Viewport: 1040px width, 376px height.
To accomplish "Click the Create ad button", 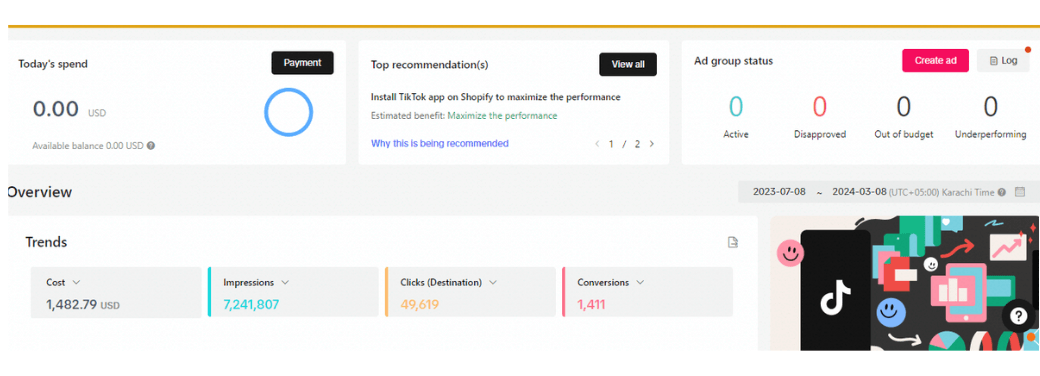I will tap(935, 60).
